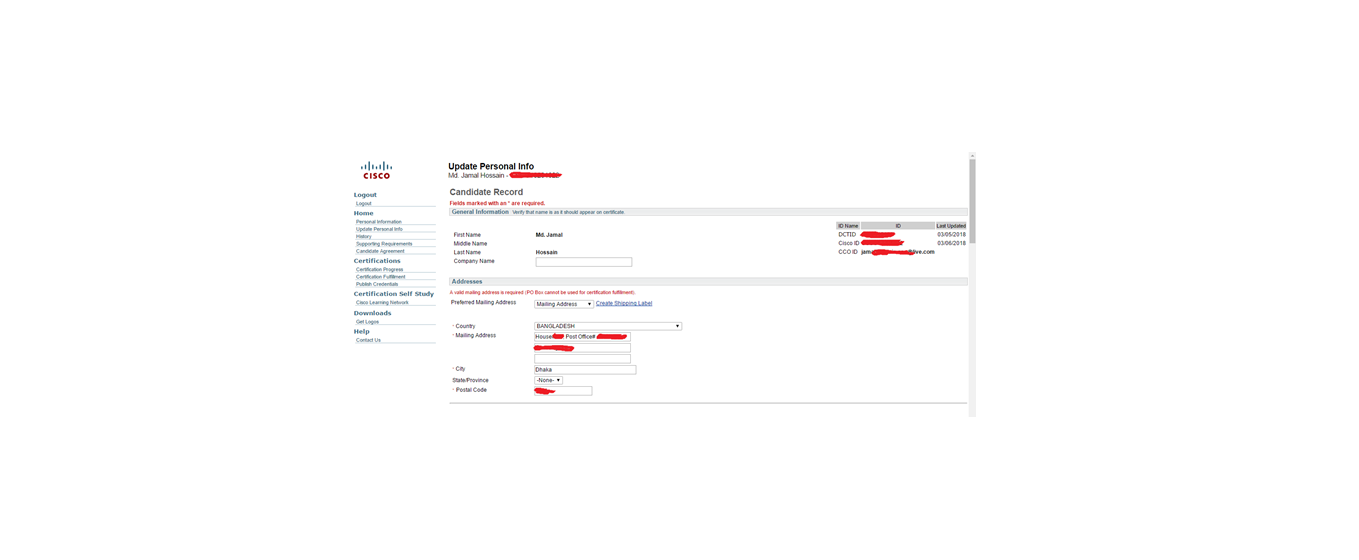Click the Last Updated column header
Image resolution: width=1359 pixels, height=560 pixels.
point(951,226)
